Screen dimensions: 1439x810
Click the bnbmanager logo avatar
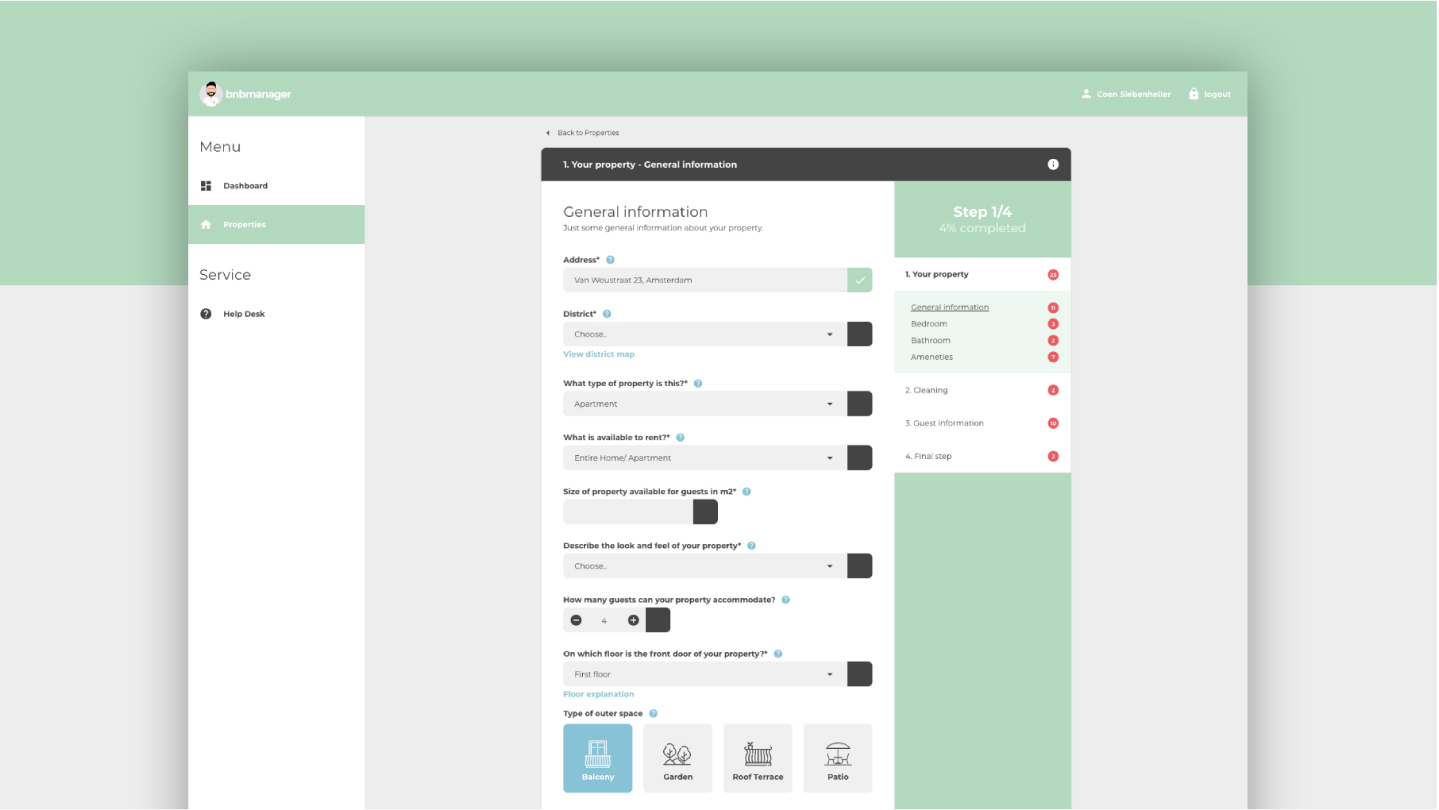[x=210, y=94]
